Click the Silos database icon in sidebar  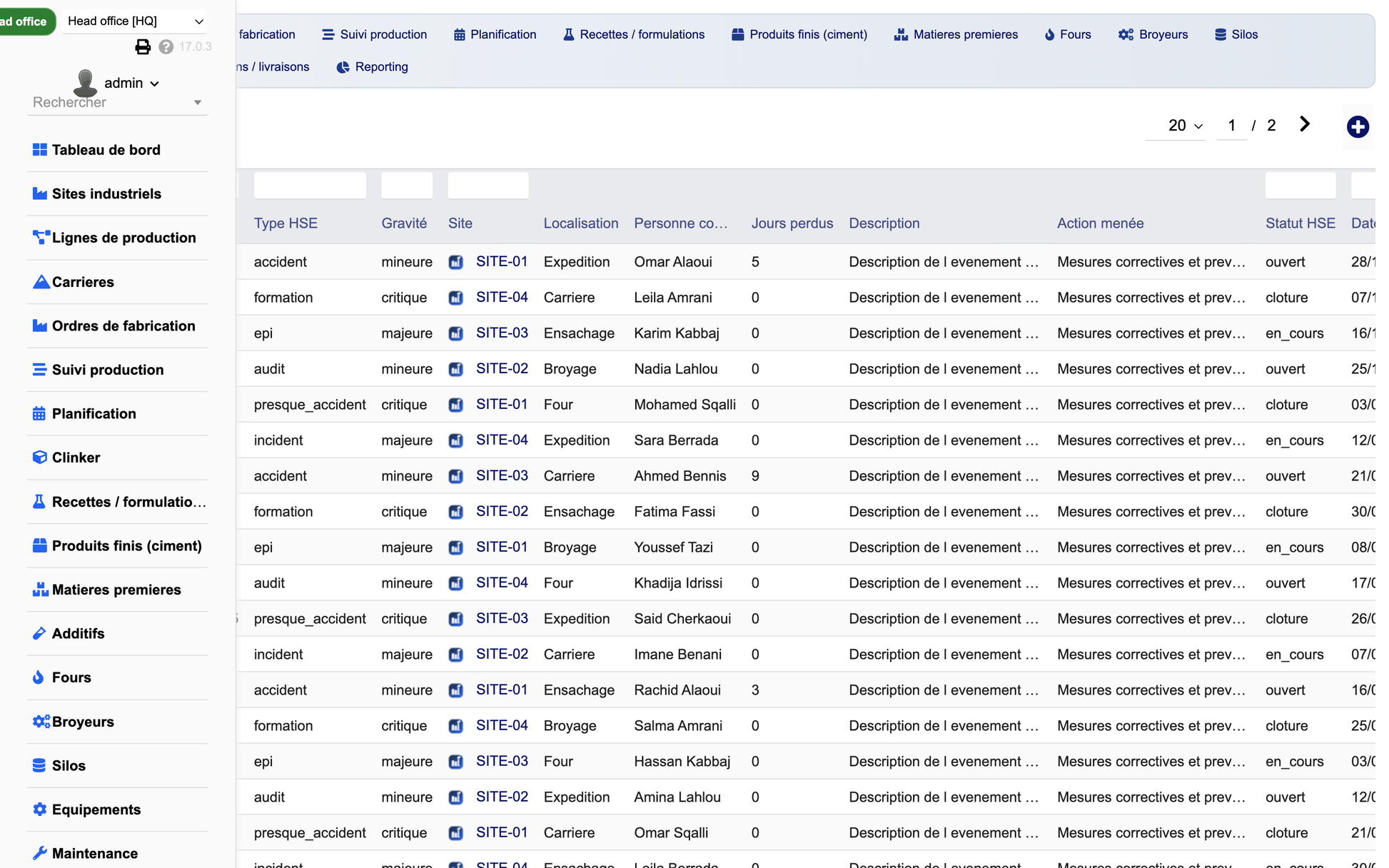coord(39,765)
